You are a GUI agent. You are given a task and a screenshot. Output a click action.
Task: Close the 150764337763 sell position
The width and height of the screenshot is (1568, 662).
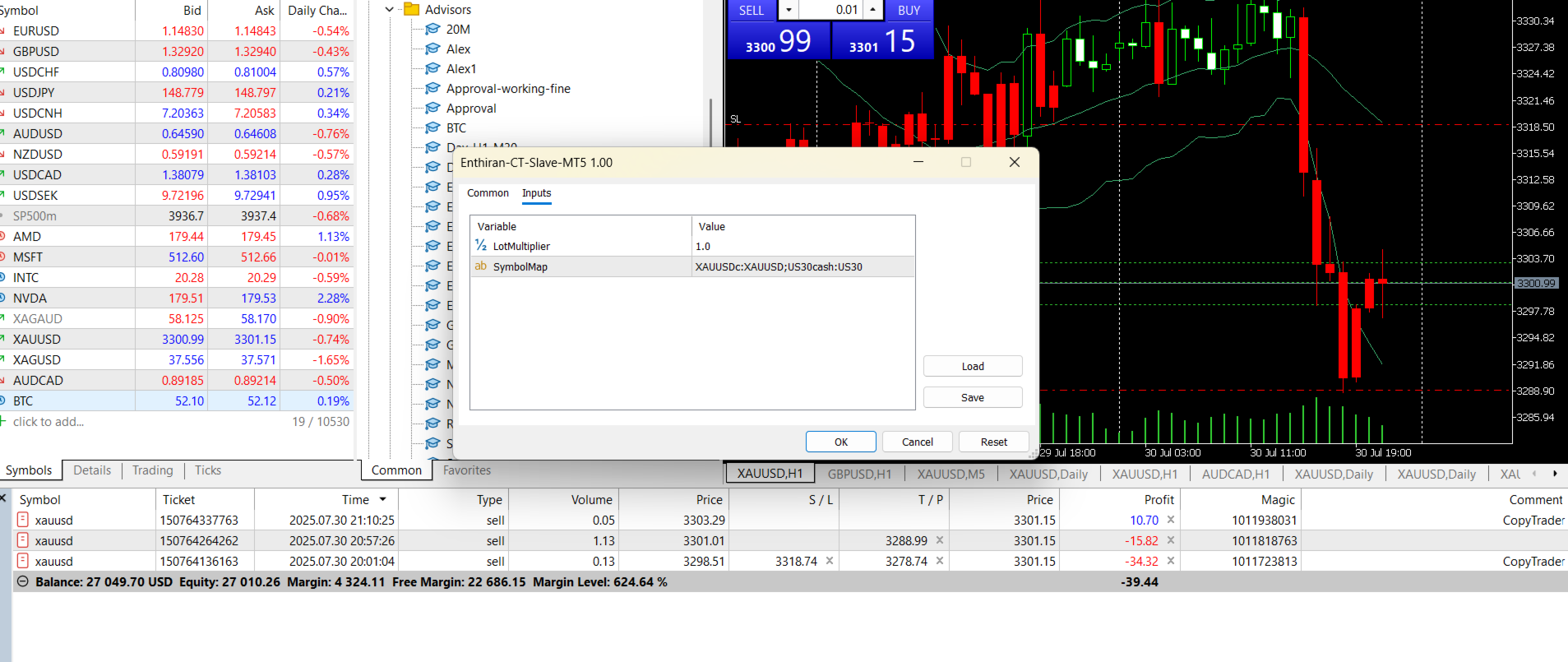tap(1171, 520)
